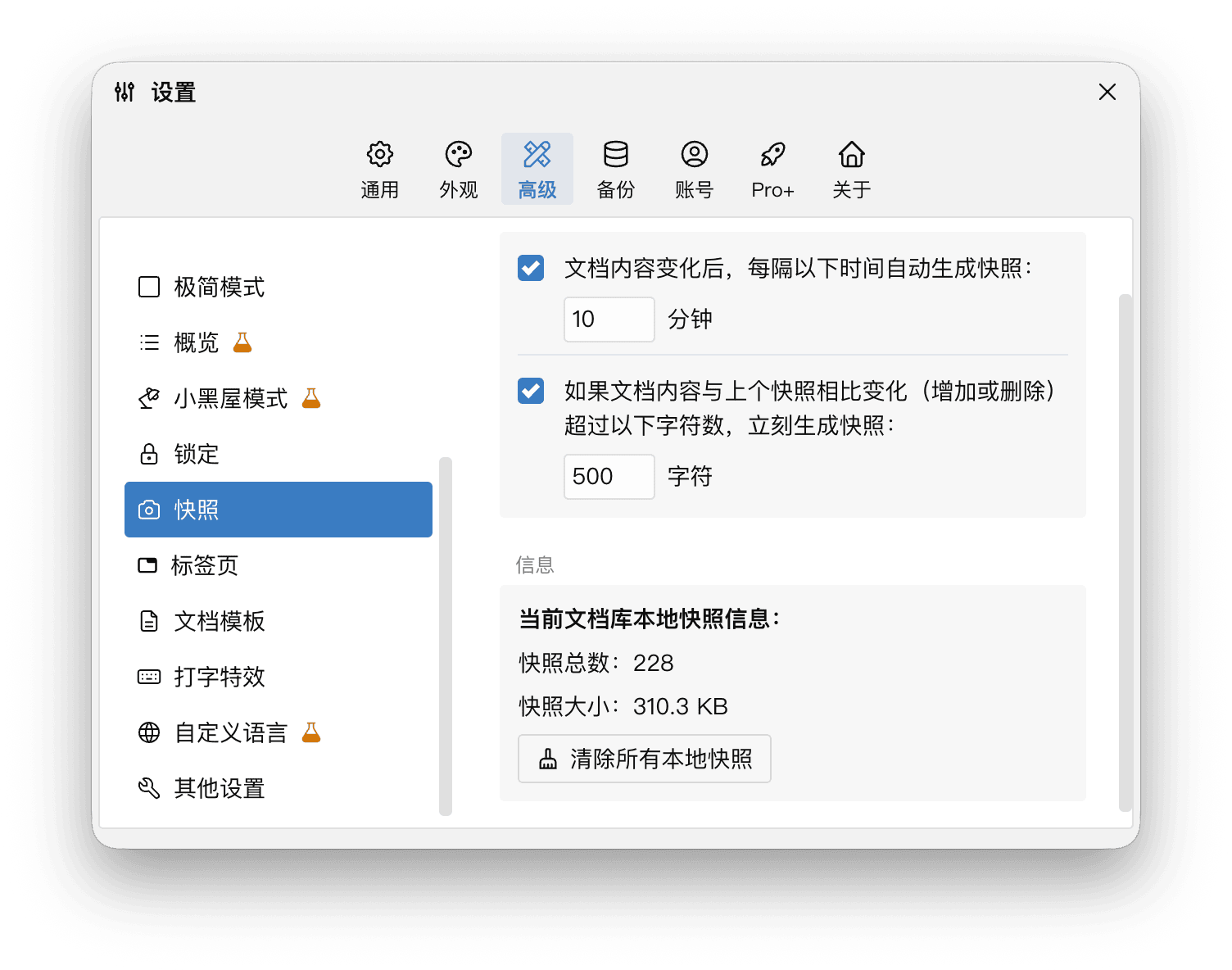Open 锁定 lock settings in sidebar
Screen dimensions: 1232x970
[x=197, y=454]
